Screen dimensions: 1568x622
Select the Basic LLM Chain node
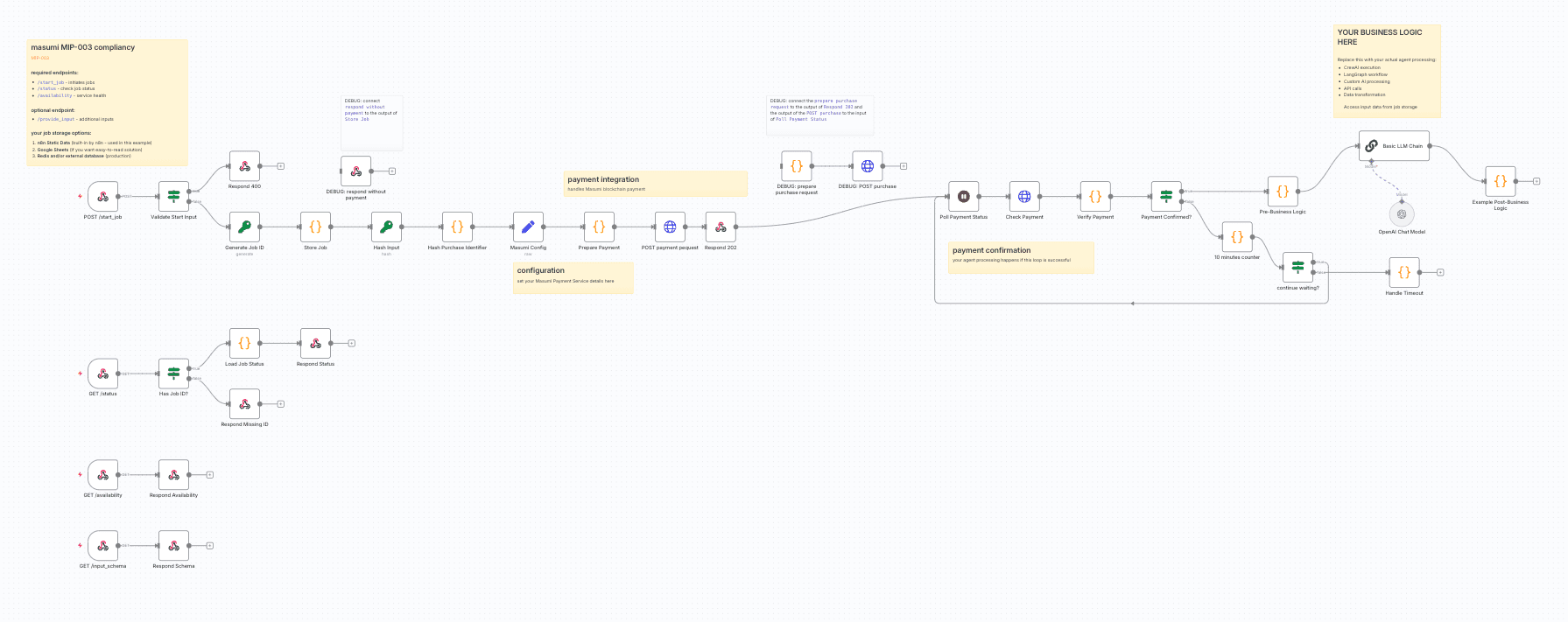point(1394,146)
